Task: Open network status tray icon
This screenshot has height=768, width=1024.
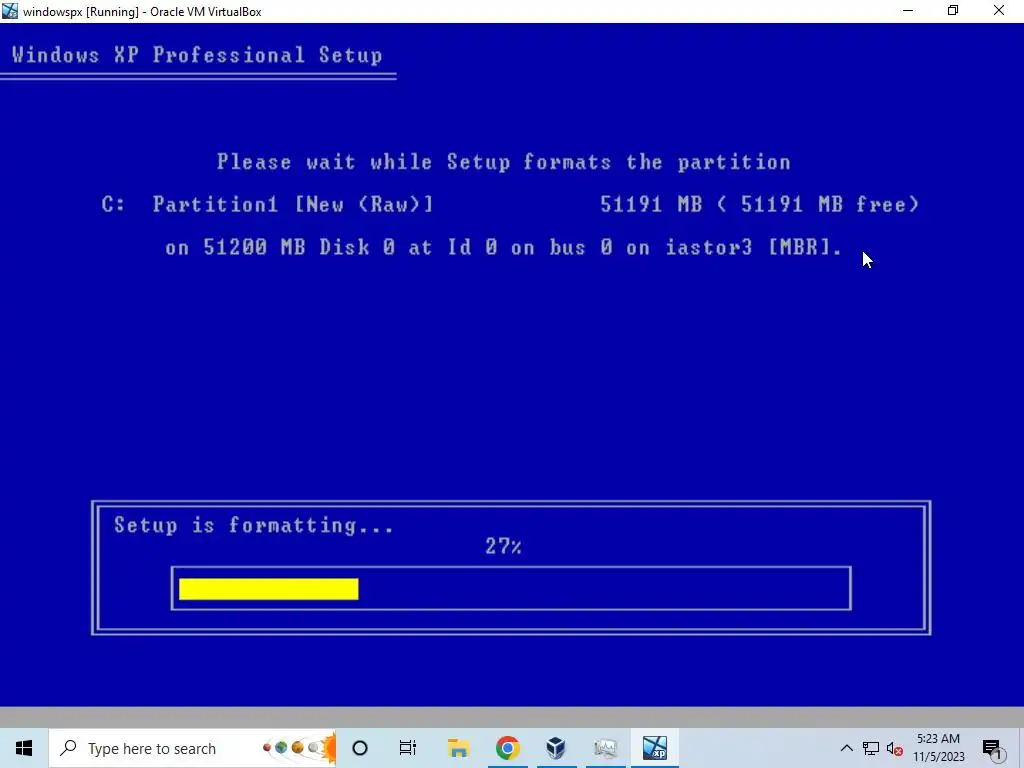Action: coord(871,748)
